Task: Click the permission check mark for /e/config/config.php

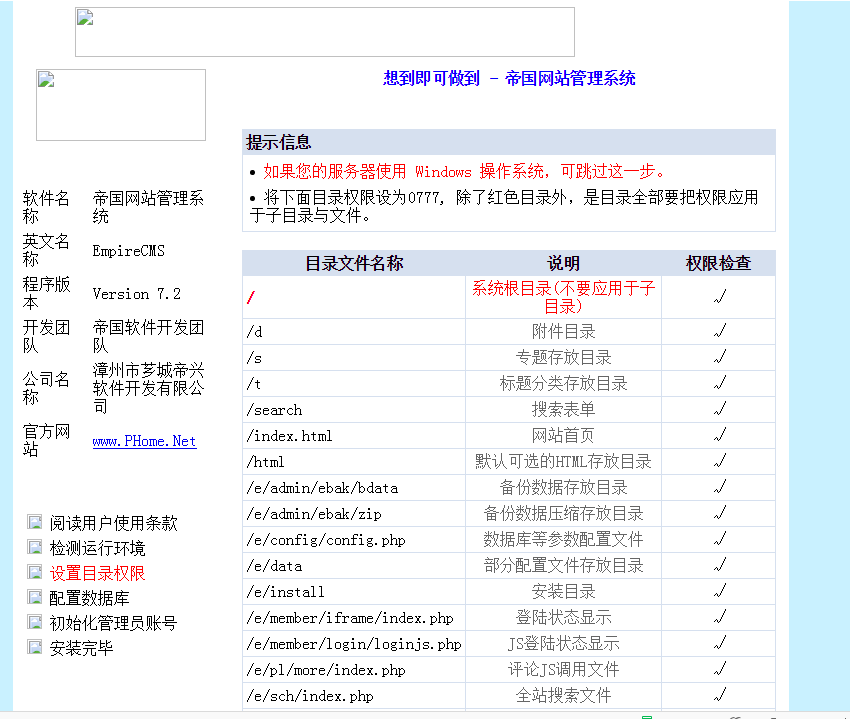Action: click(718, 539)
